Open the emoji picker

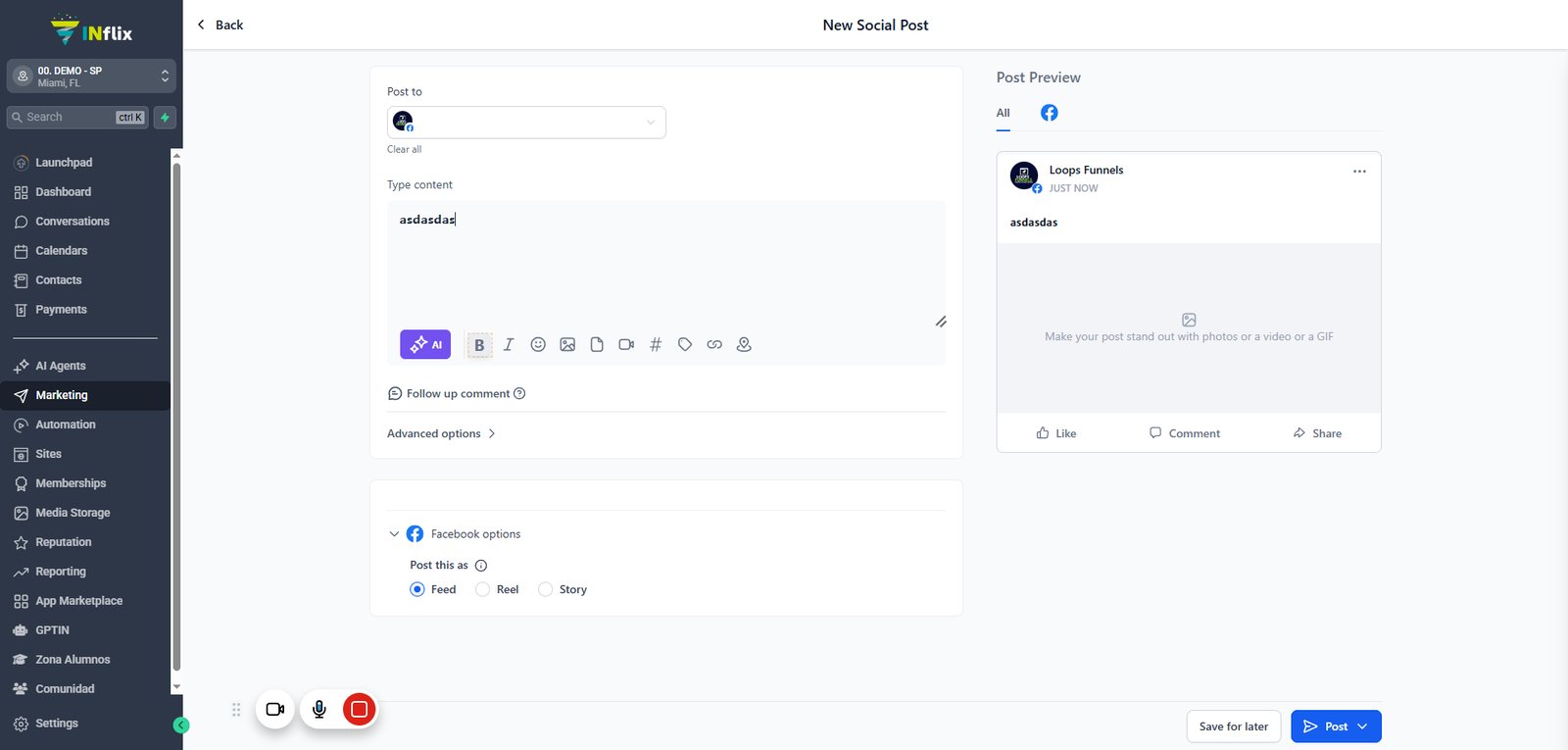click(x=538, y=345)
